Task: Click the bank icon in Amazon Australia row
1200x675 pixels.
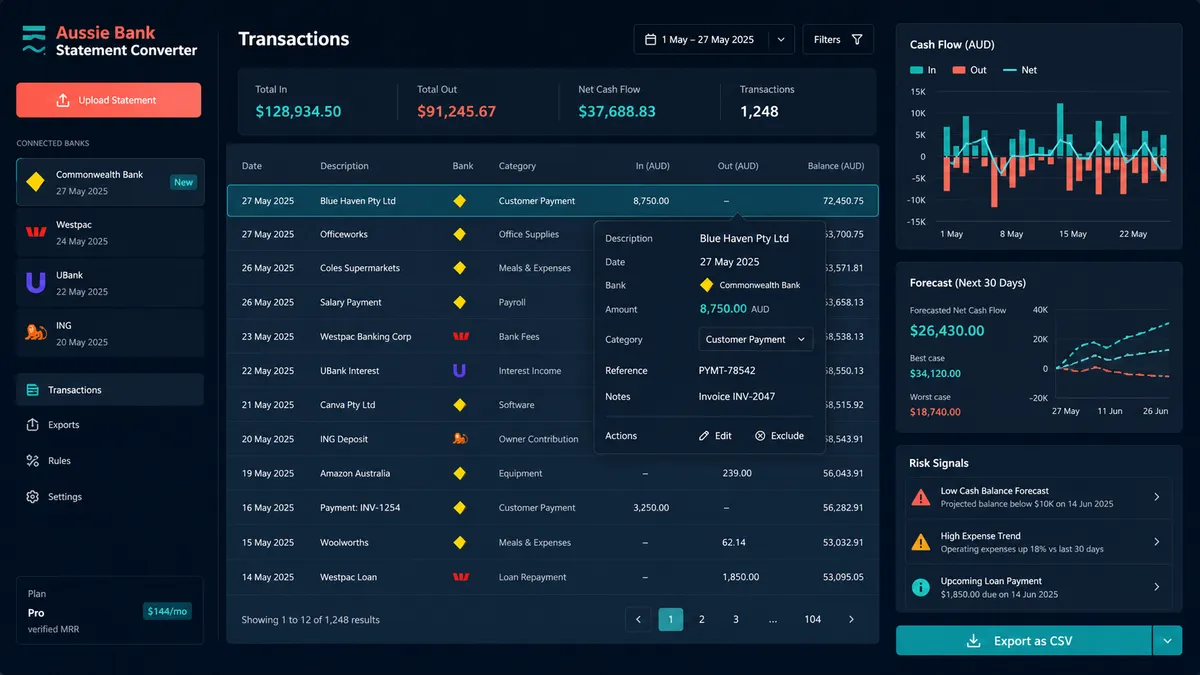Action: pyautogui.click(x=460, y=473)
